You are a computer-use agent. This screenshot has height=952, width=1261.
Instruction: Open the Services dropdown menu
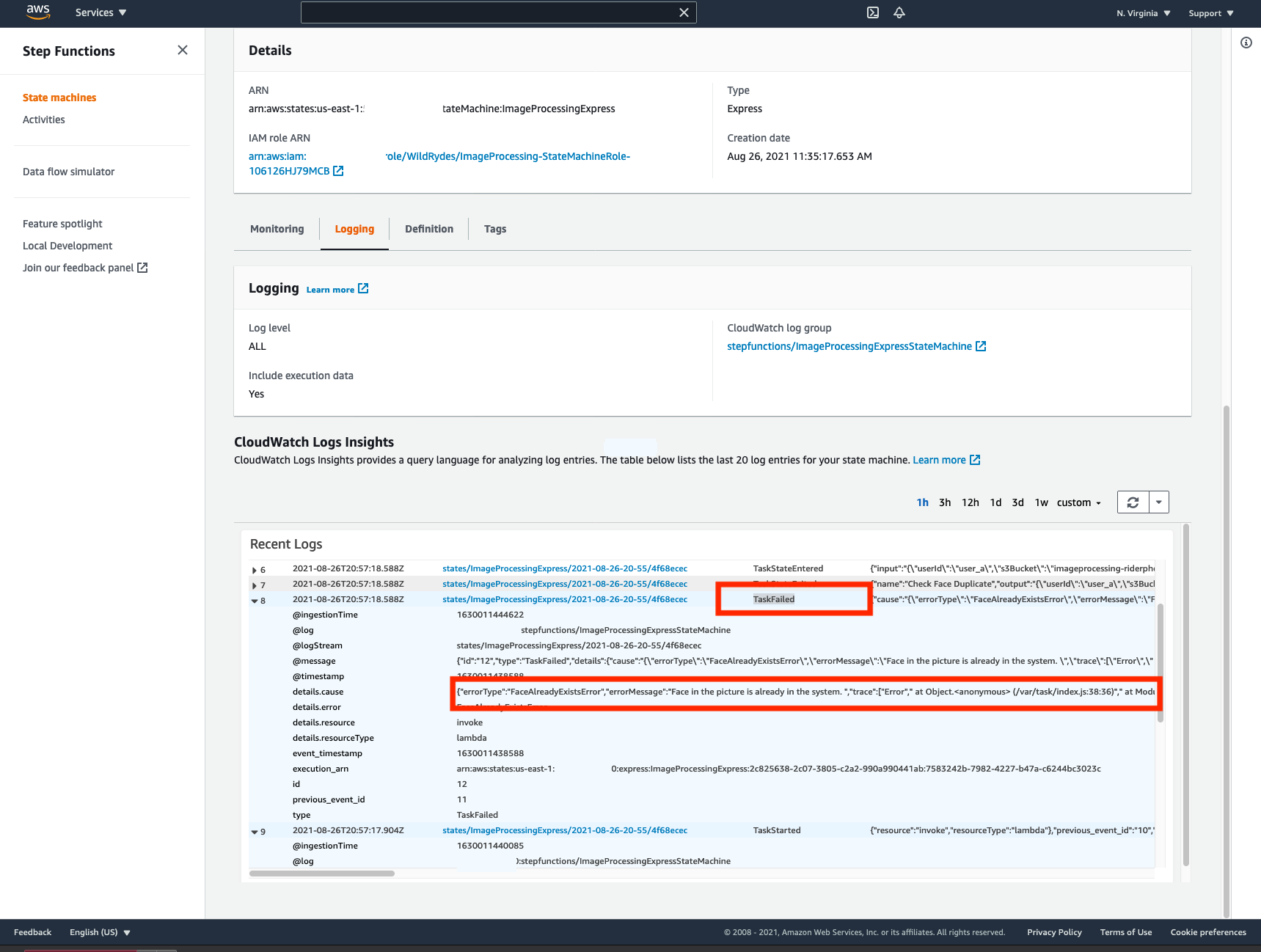tap(100, 12)
